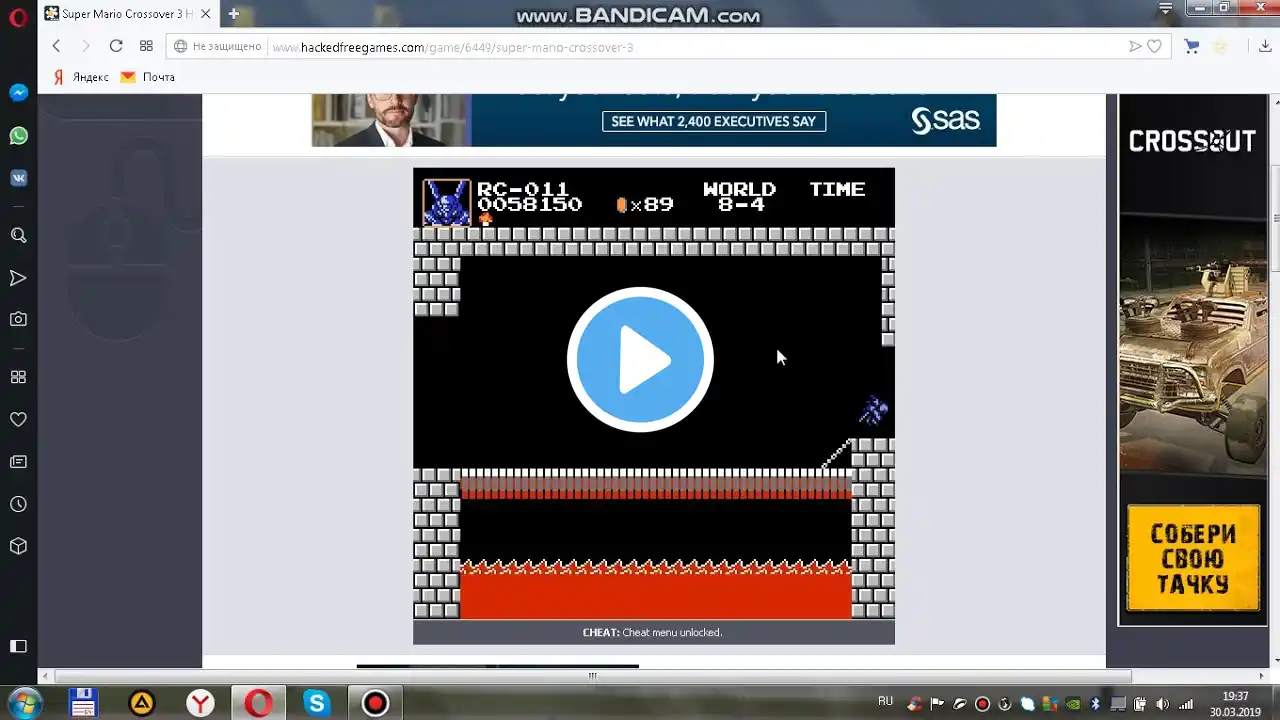Open the power battery tray icon
Screen dimensions: 1280x720
(1139, 703)
